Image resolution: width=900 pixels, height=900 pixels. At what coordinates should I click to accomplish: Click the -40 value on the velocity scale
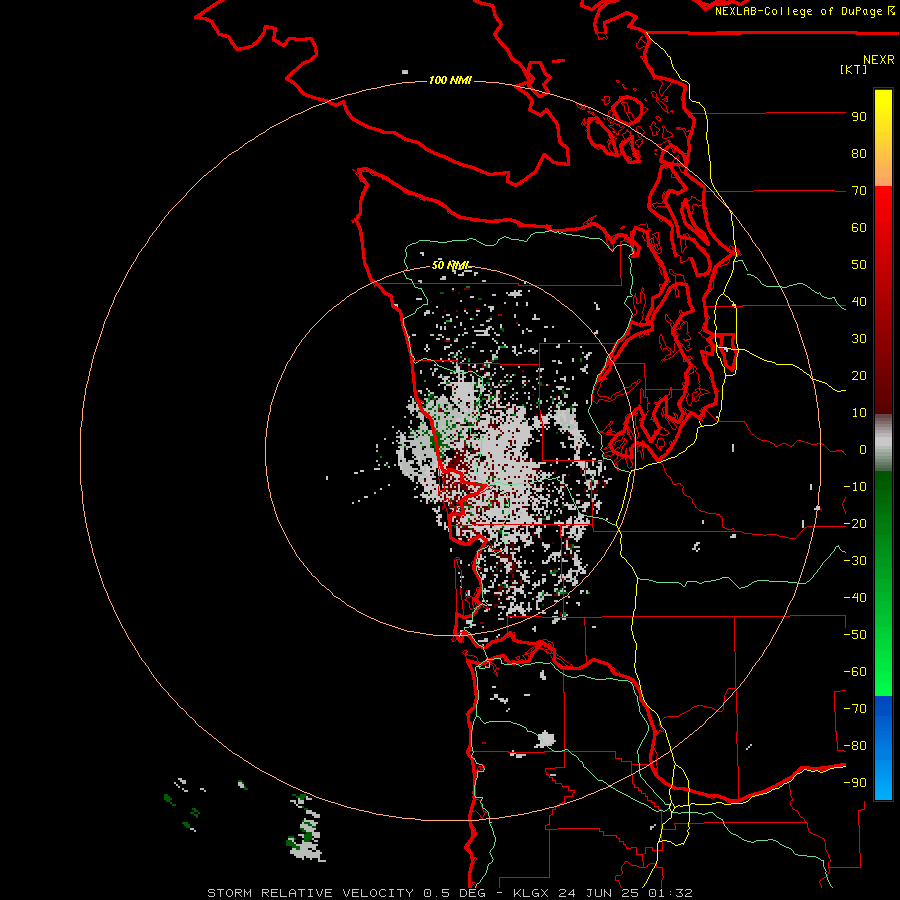click(x=855, y=598)
